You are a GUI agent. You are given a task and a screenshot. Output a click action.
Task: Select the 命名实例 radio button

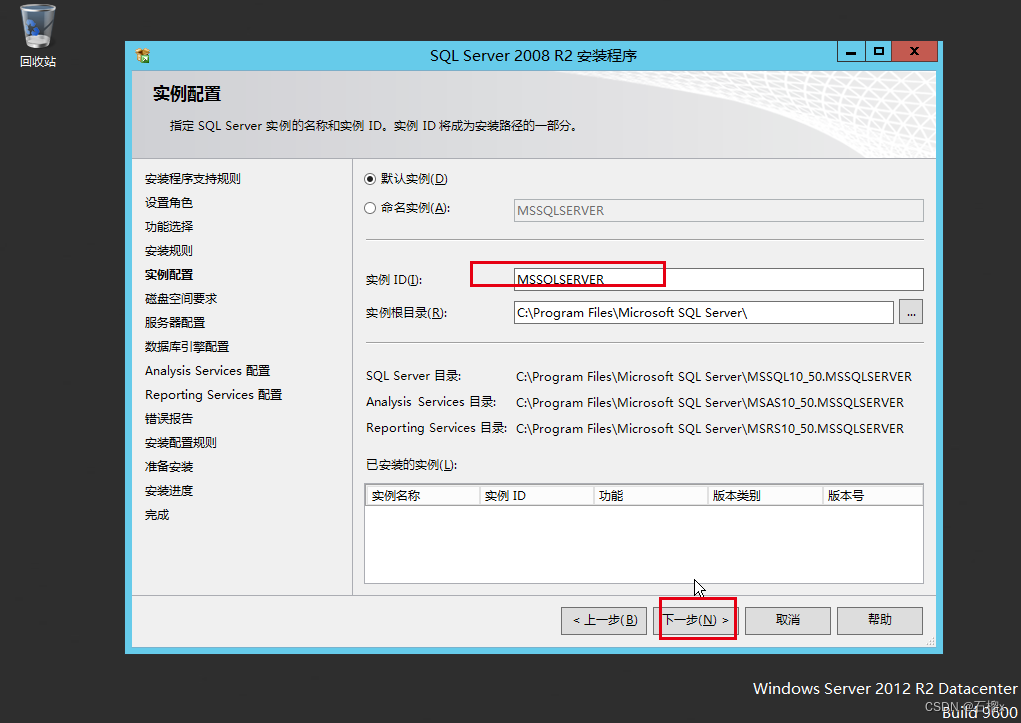[x=370, y=208]
